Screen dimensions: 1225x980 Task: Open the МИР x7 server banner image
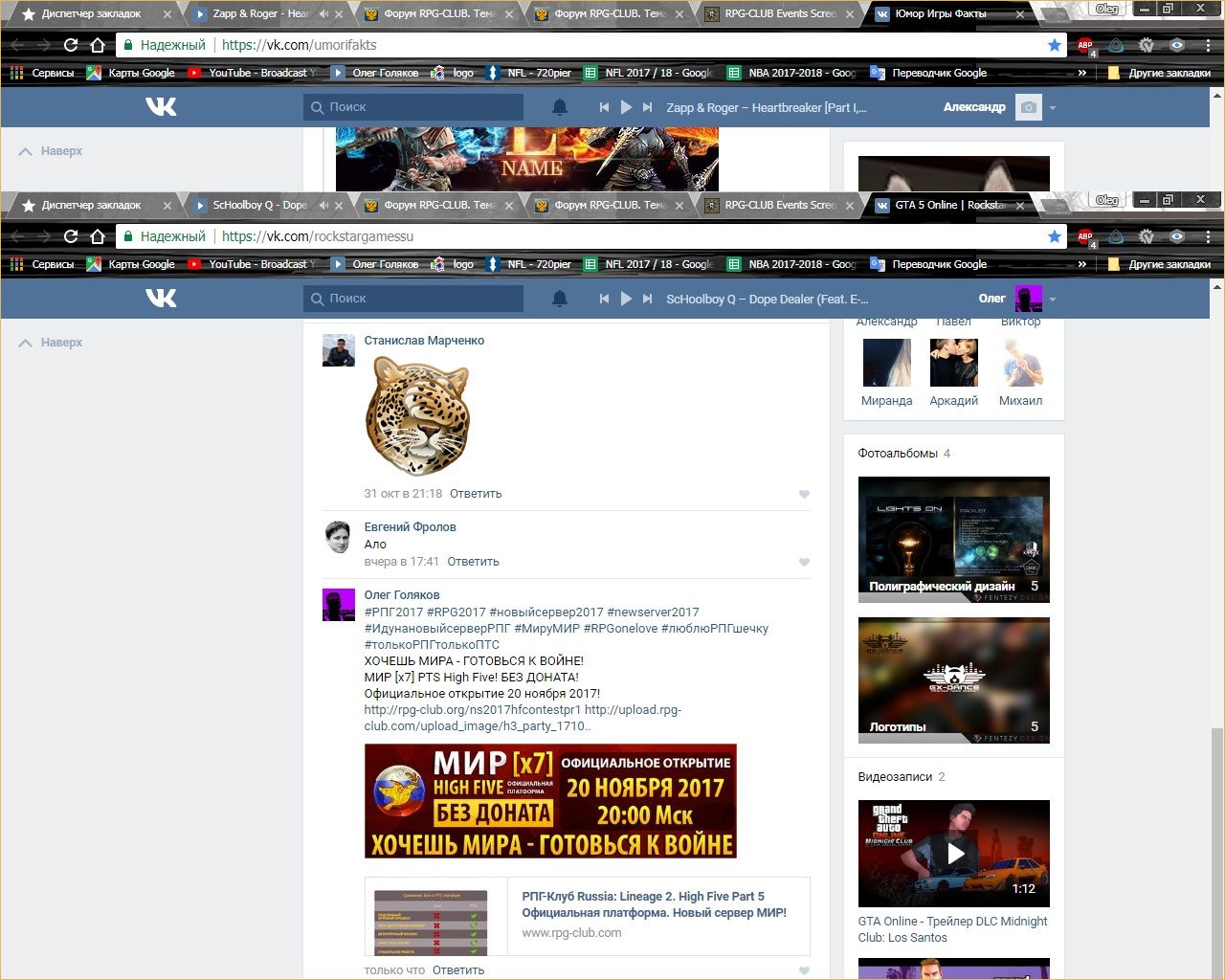pos(550,801)
